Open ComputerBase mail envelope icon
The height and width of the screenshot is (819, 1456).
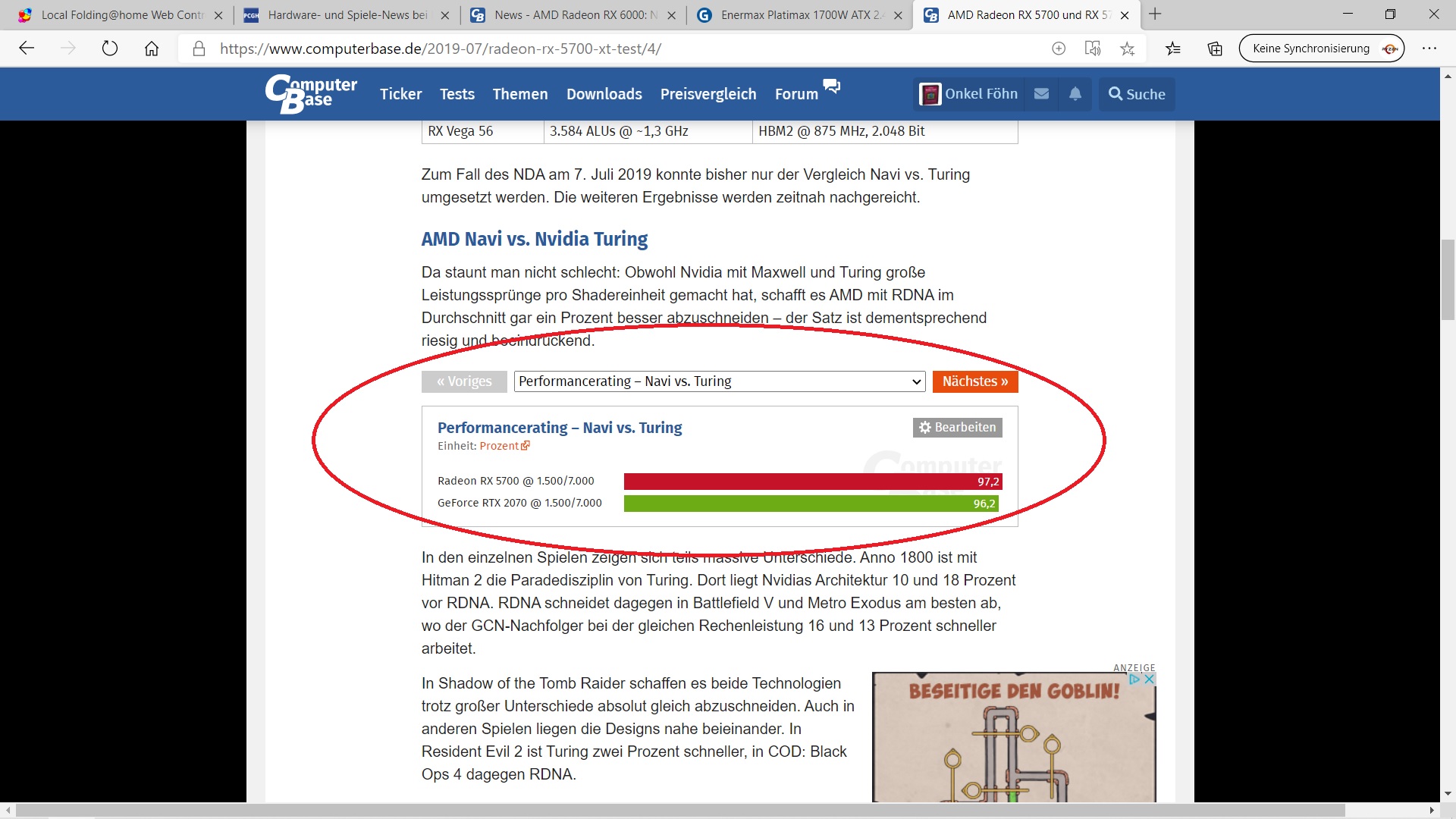click(x=1041, y=94)
